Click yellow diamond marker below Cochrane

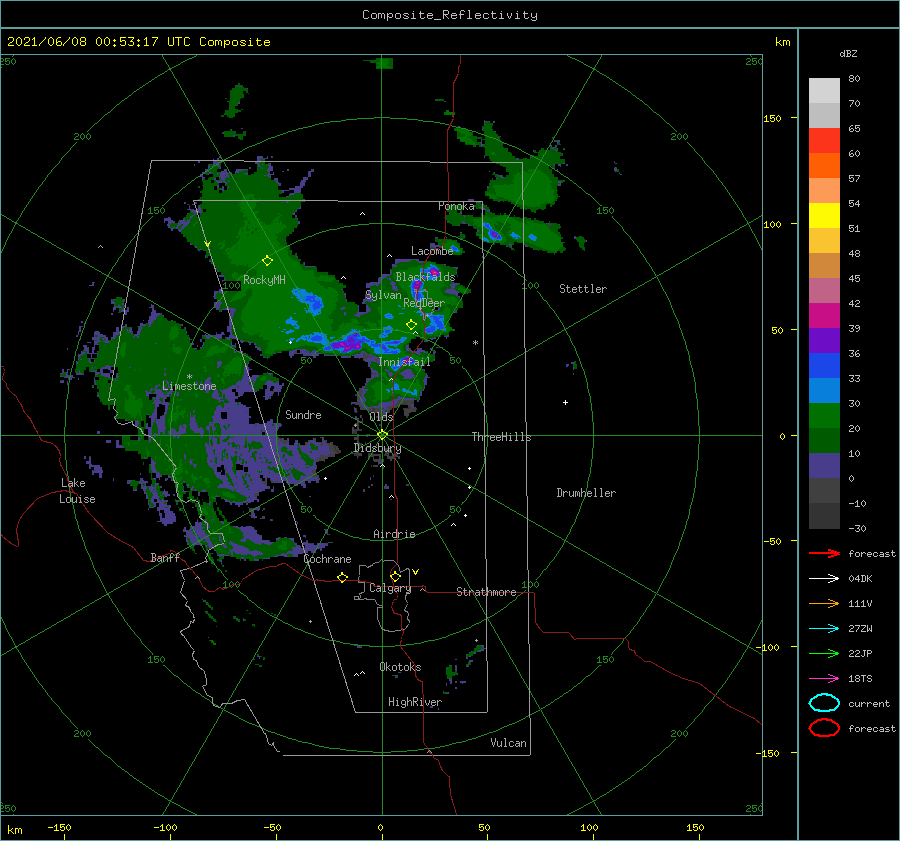tap(342, 577)
